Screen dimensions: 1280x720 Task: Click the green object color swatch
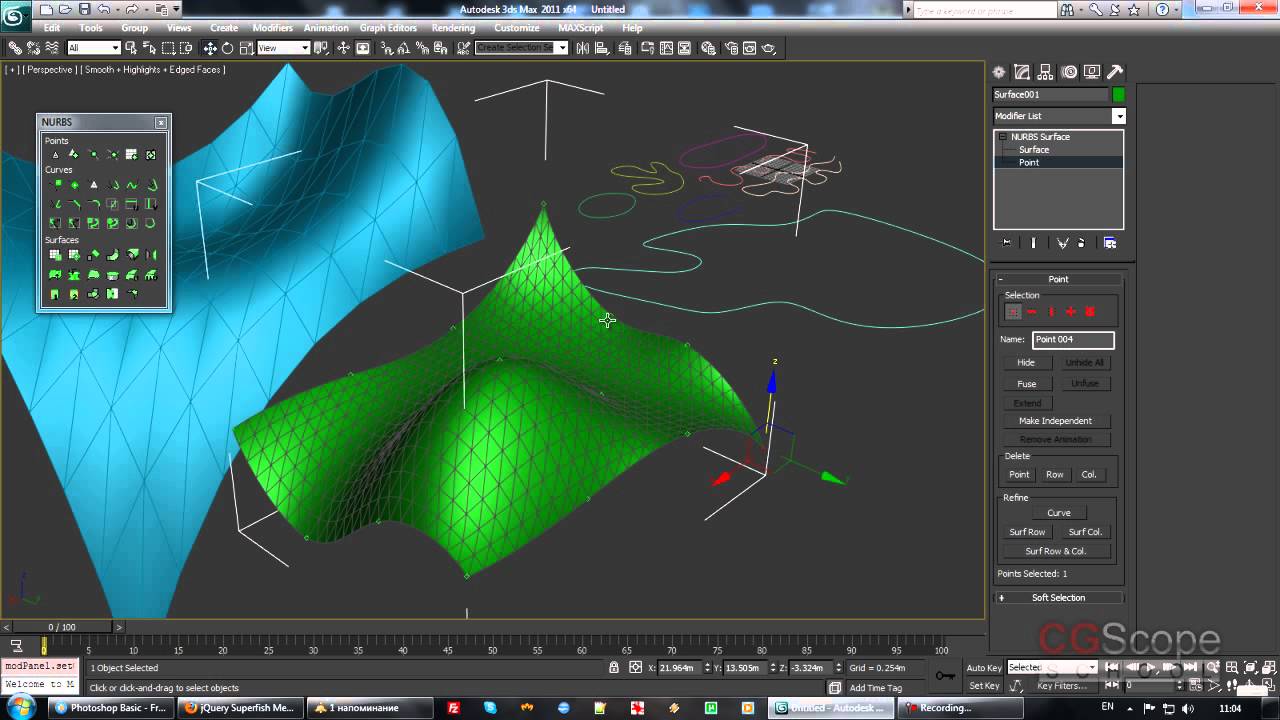[1118, 95]
